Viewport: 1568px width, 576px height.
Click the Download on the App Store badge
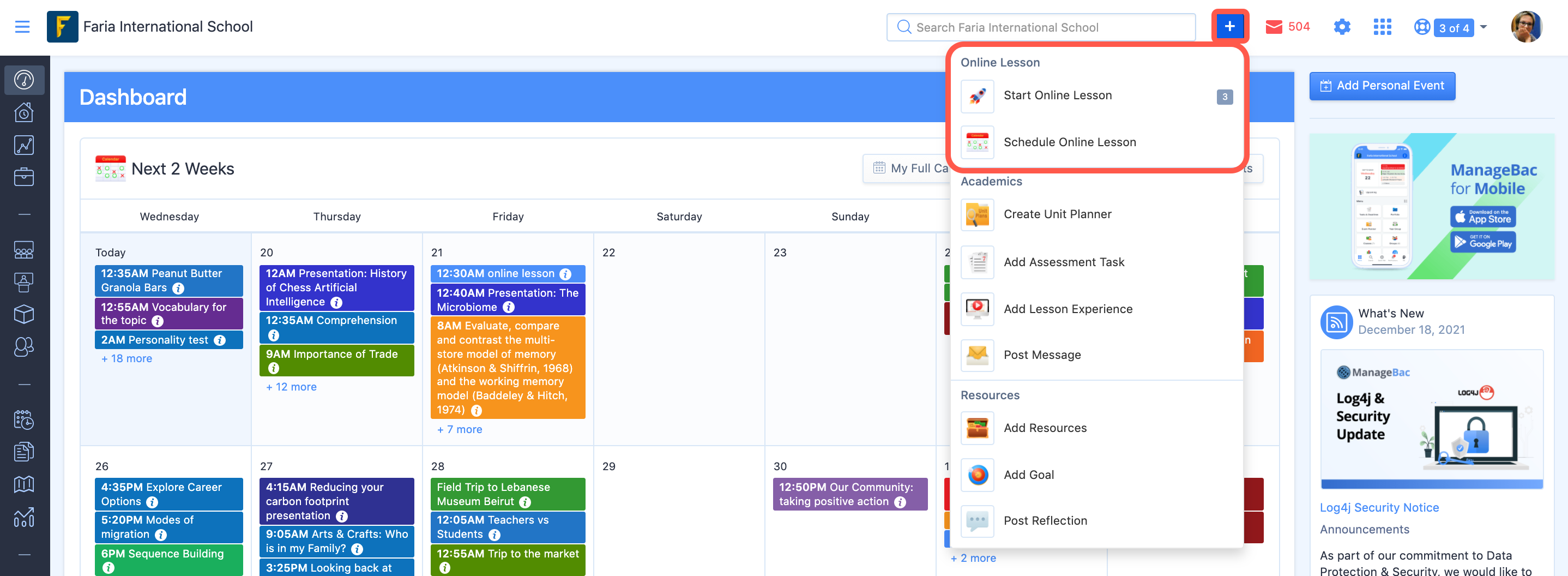click(x=1483, y=217)
